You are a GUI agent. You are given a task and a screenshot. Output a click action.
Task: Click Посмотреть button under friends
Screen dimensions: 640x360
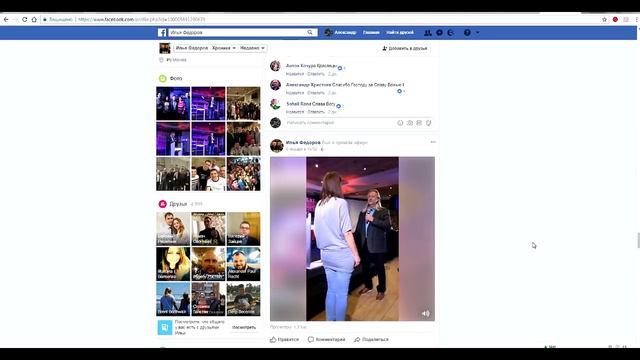244,327
